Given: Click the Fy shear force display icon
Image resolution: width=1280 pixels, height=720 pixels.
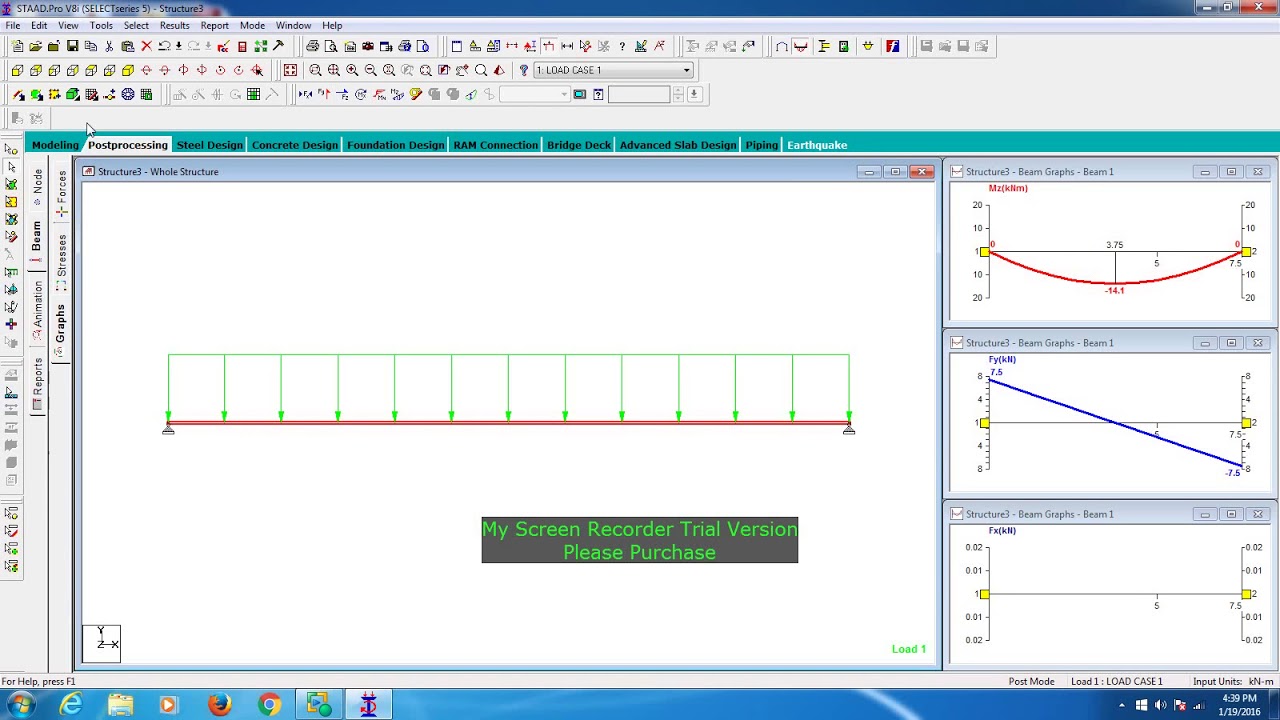Looking at the screenshot, I should coord(324,95).
